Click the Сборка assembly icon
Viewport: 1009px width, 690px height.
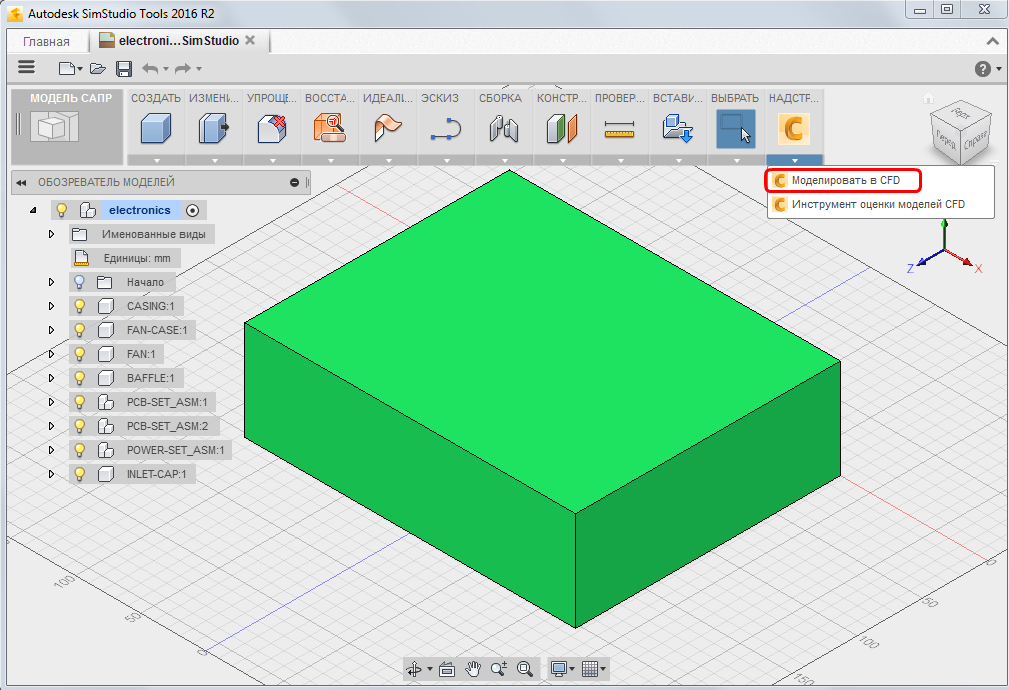[504, 127]
